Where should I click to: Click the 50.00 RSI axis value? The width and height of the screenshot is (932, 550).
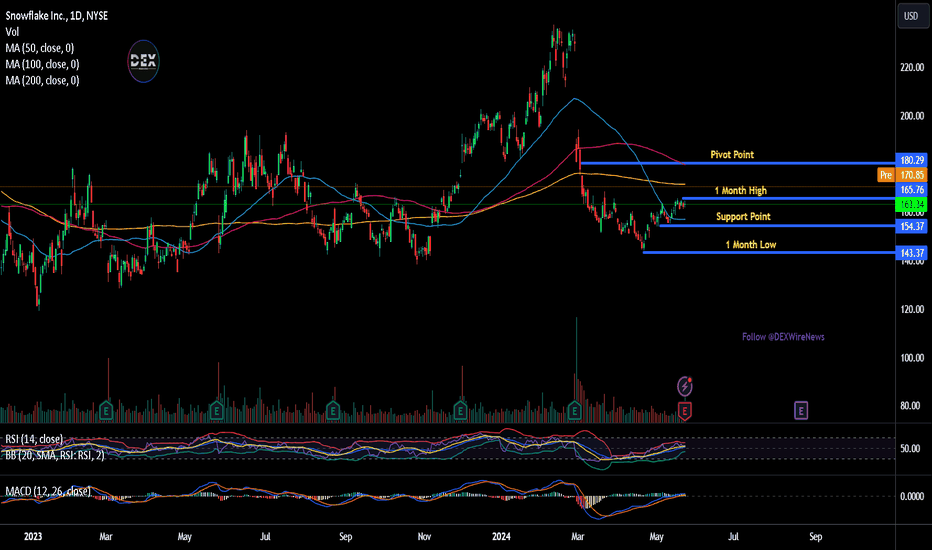coord(910,448)
